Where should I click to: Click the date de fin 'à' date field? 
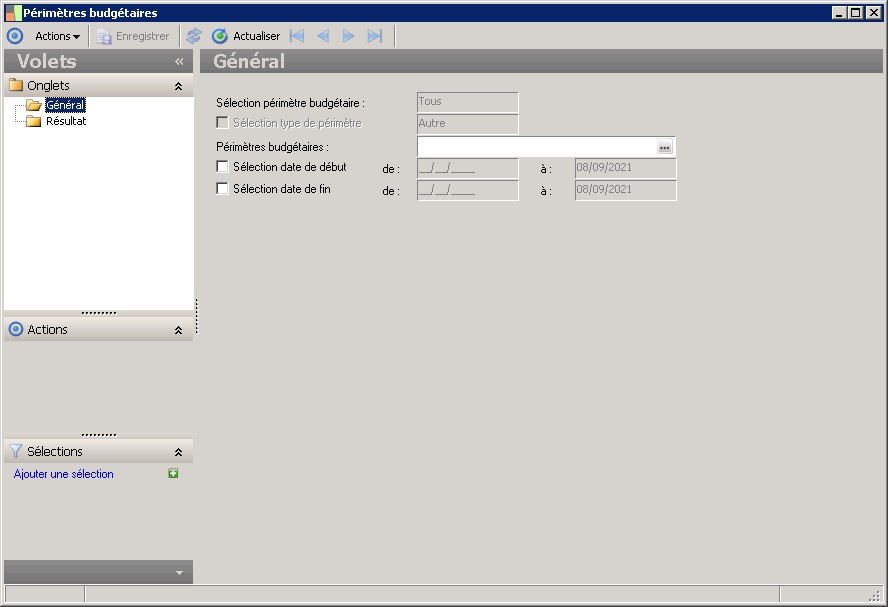click(x=625, y=190)
